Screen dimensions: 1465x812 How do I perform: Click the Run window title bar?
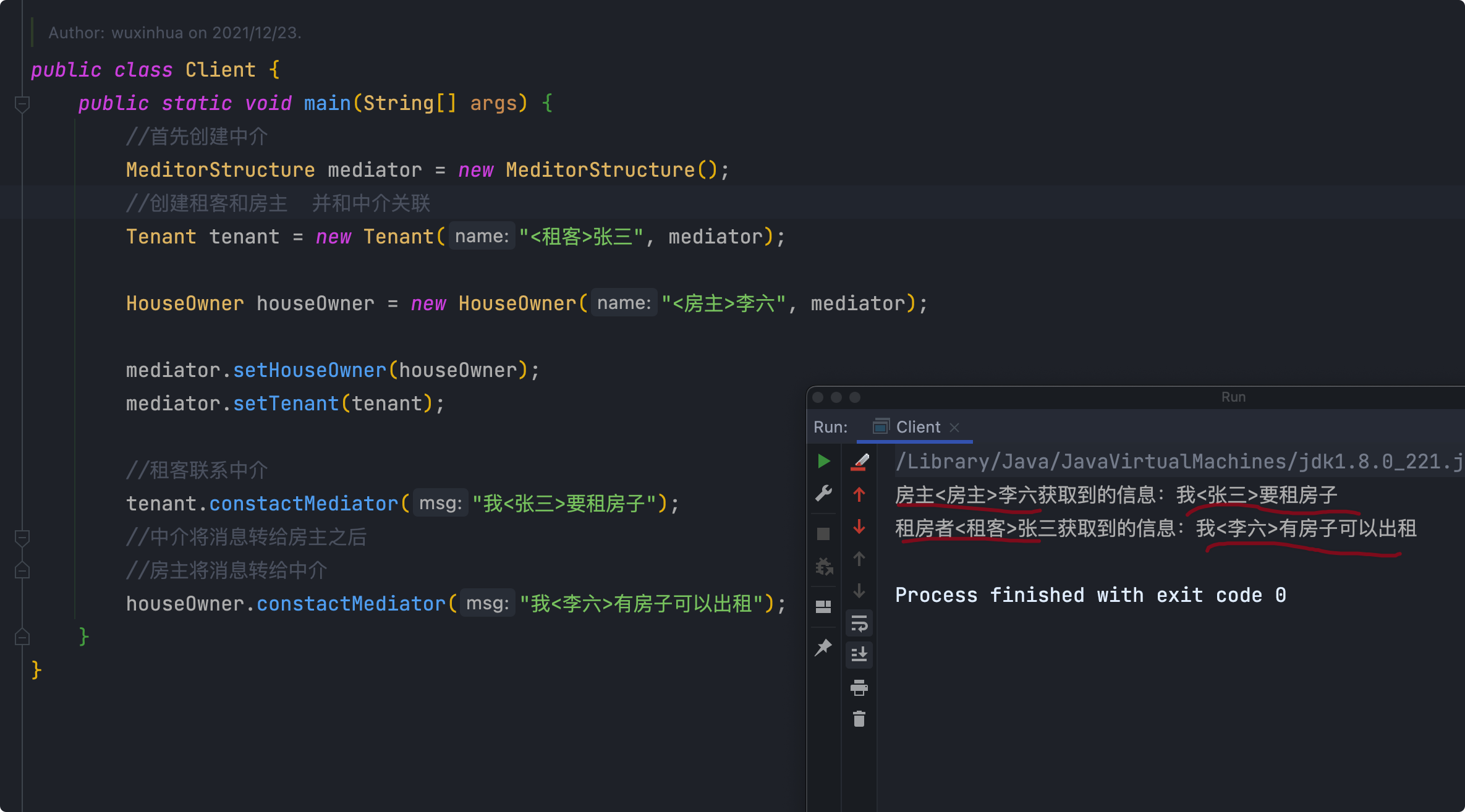coord(1233,397)
